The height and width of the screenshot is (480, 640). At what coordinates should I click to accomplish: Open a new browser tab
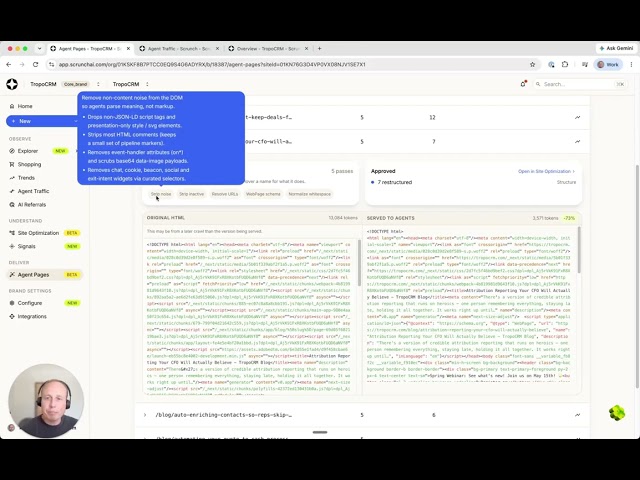319,49
